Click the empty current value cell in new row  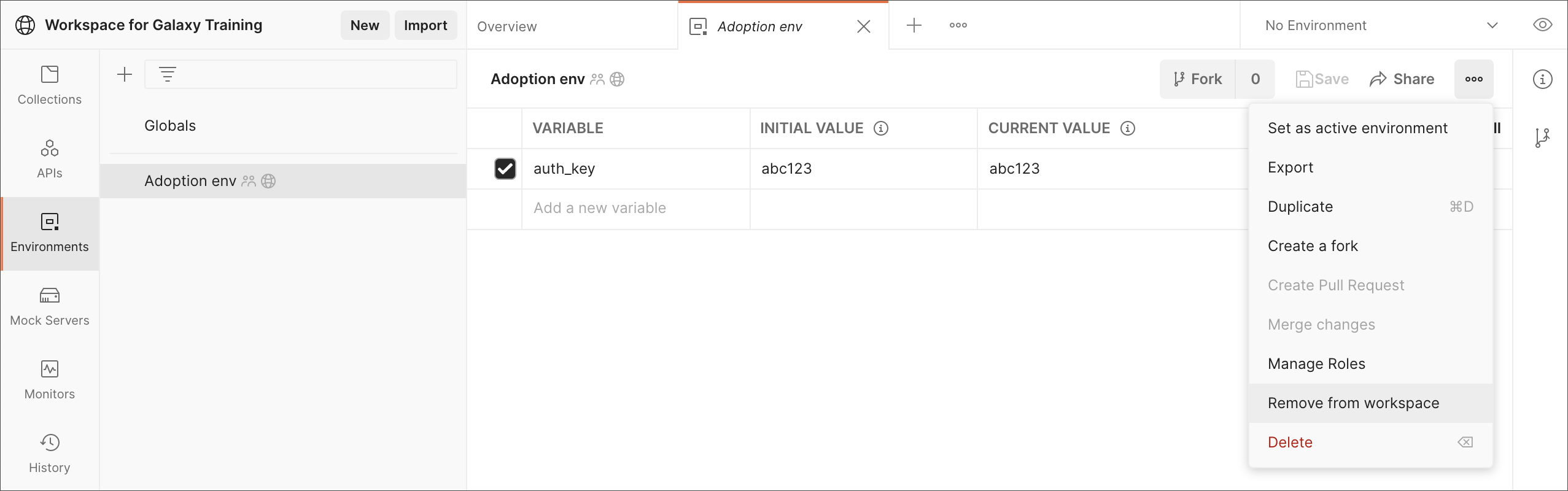tap(1112, 209)
